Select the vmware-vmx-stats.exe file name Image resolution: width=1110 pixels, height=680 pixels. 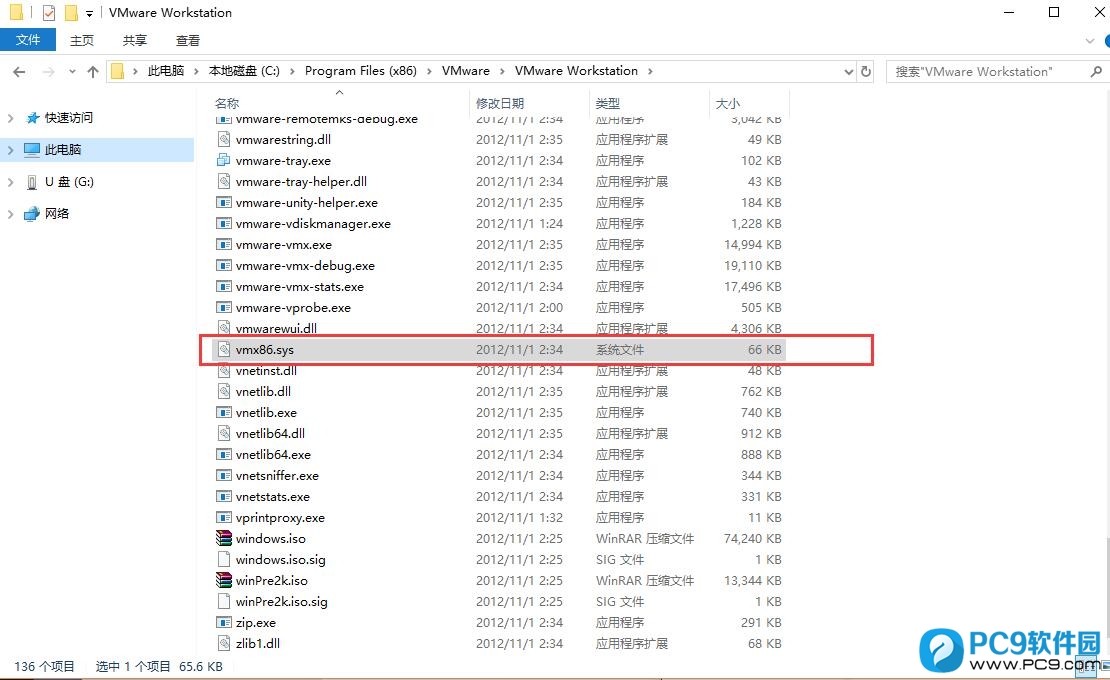click(x=299, y=287)
